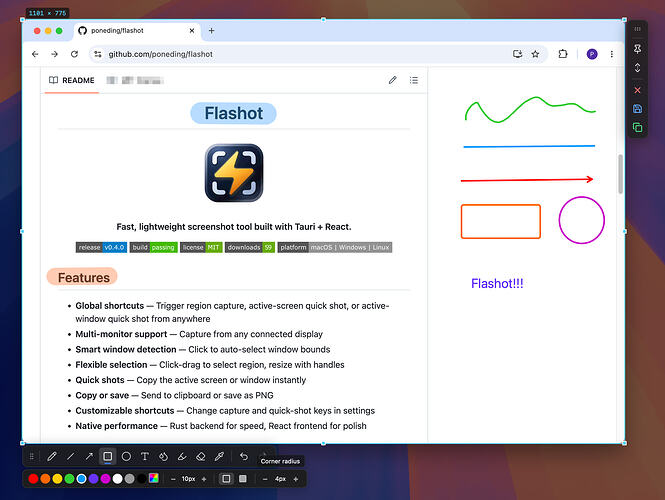Select the Rectangle shape tool
This screenshot has width=665, height=500.
(108, 456)
